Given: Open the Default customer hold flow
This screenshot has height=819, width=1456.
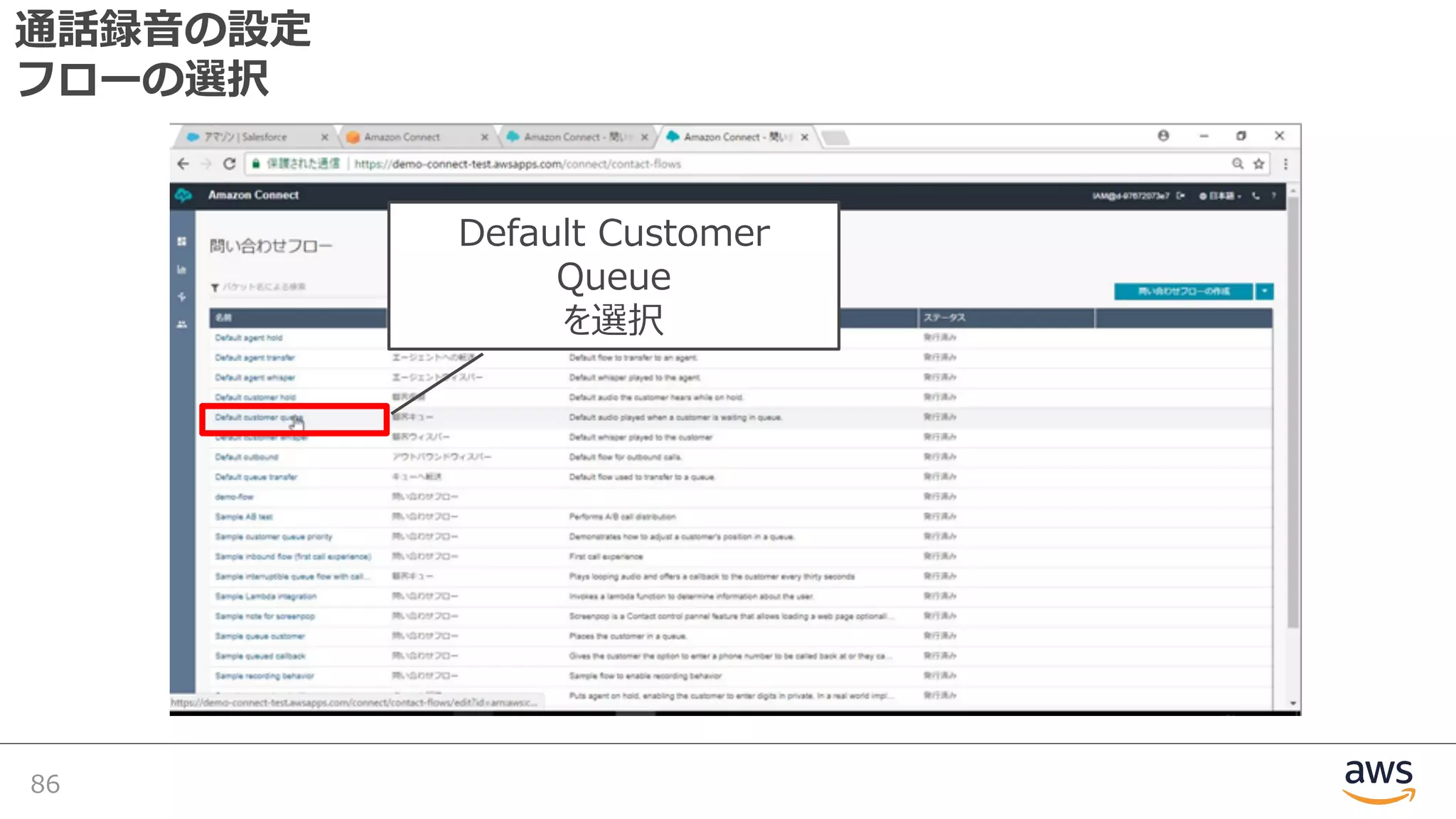Looking at the screenshot, I should coord(255,397).
